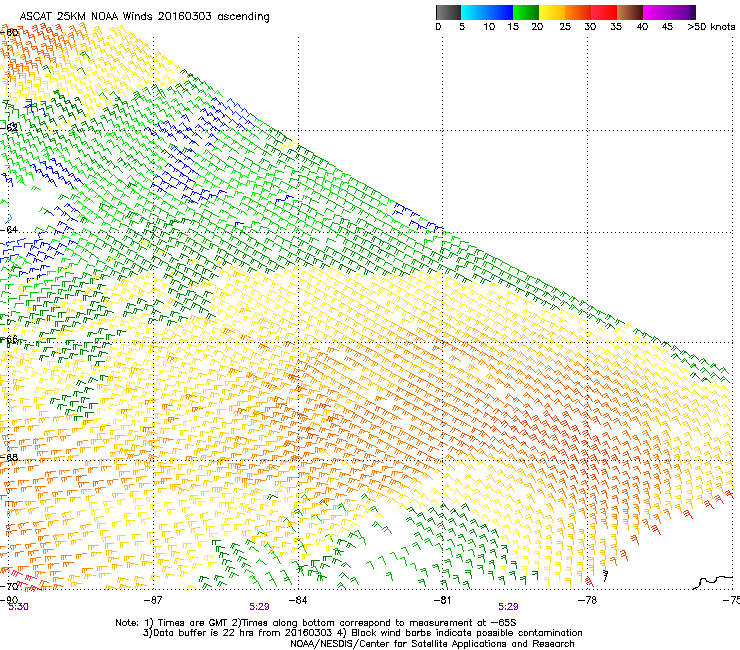Click the '>50 knots' legend label
The width and height of the screenshot is (740, 650).
(x=711, y=27)
